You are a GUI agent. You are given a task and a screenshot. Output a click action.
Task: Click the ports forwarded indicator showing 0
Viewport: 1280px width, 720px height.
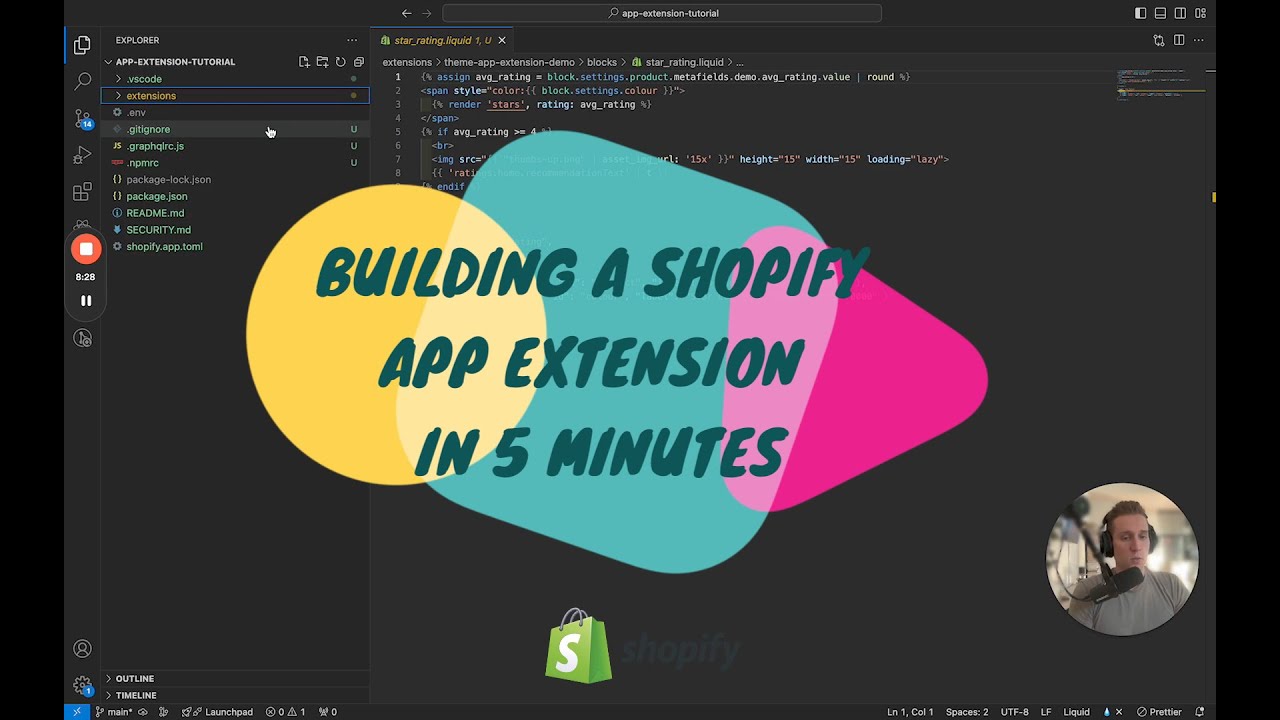coord(328,712)
